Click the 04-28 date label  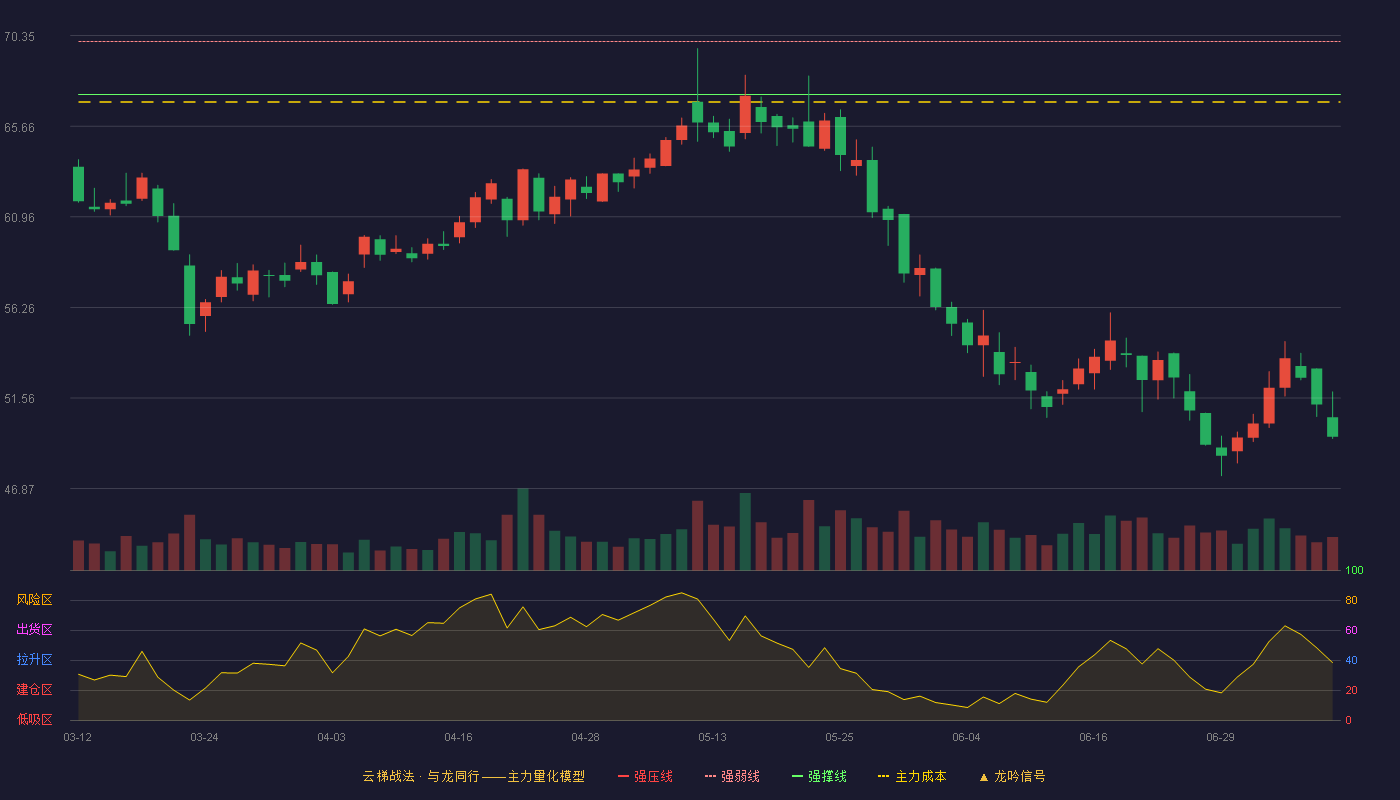pos(585,737)
